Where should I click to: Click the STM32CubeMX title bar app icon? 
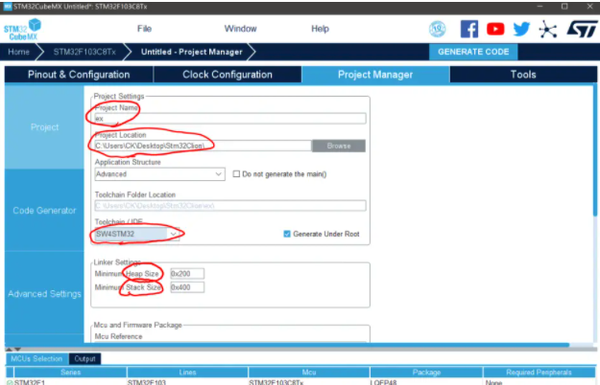pyautogui.click(x=7, y=7)
